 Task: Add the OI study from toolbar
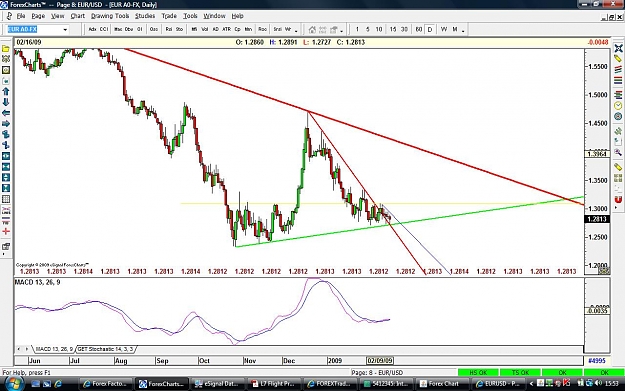pyautogui.click(x=140, y=29)
